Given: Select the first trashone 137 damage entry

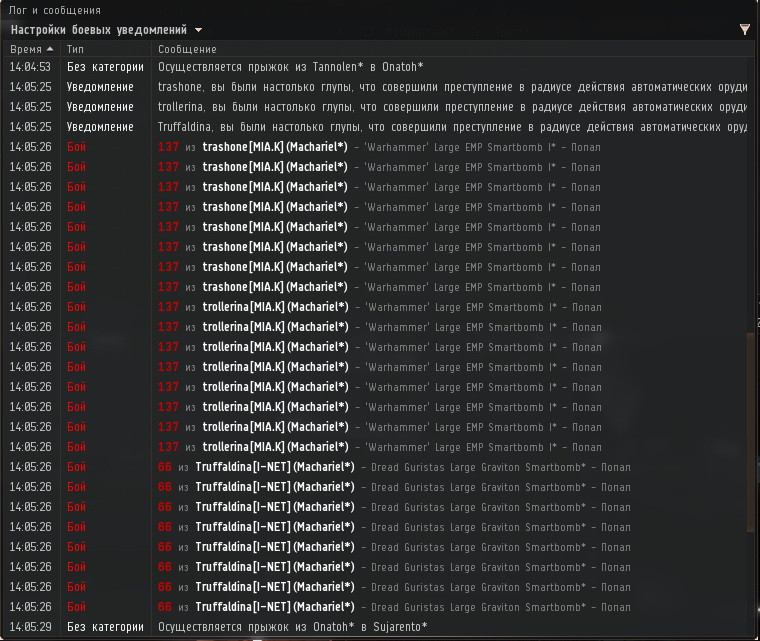Looking at the screenshot, I should click(380, 147).
